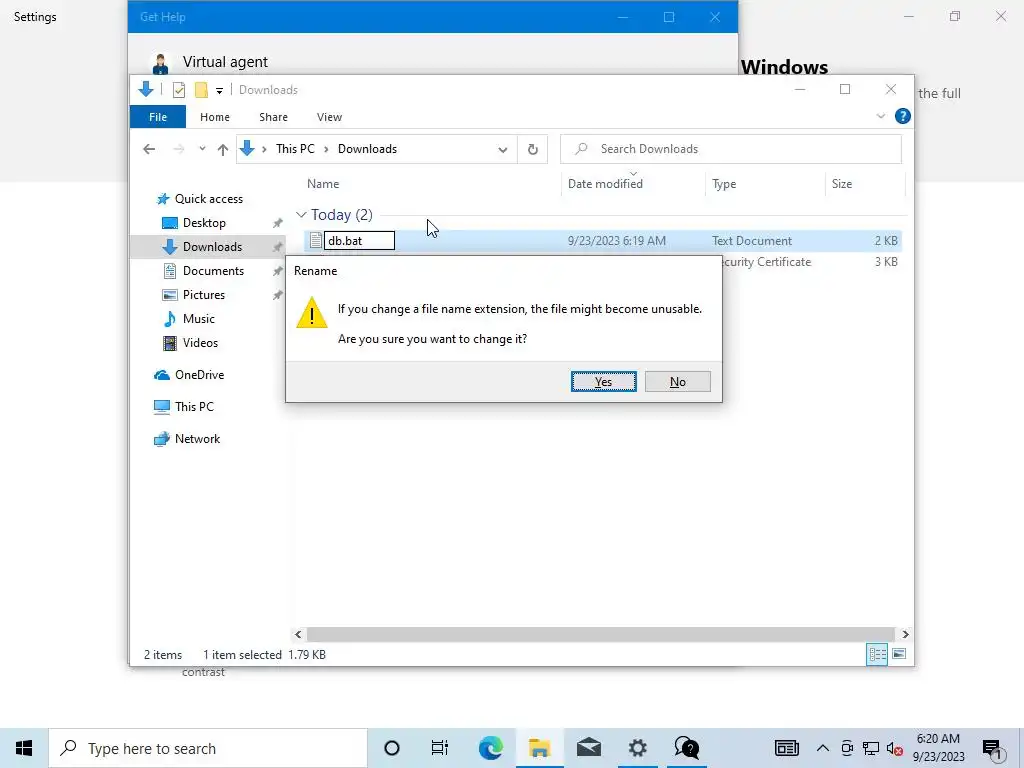1024x768 pixels.
Task: Open Settings gear on taskbar
Action: (x=637, y=748)
